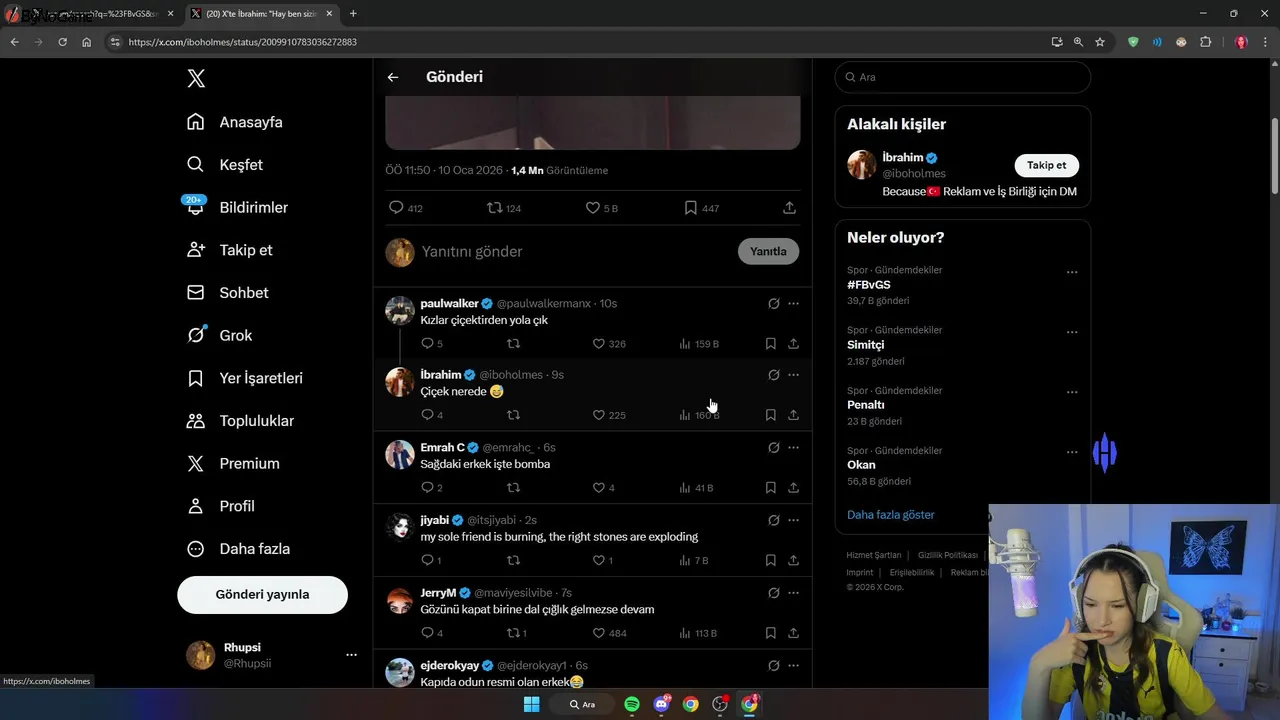Go back using the Gönderi back arrow
The width and height of the screenshot is (1280, 720).
[393, 77]
